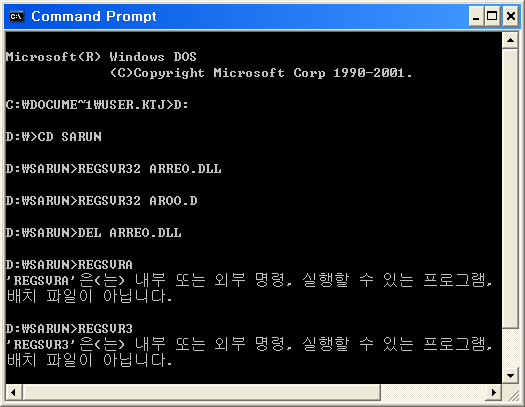The image size is (525, 407).
Task: Click the resize grip in window corner
Action: (x=511, y=392)
